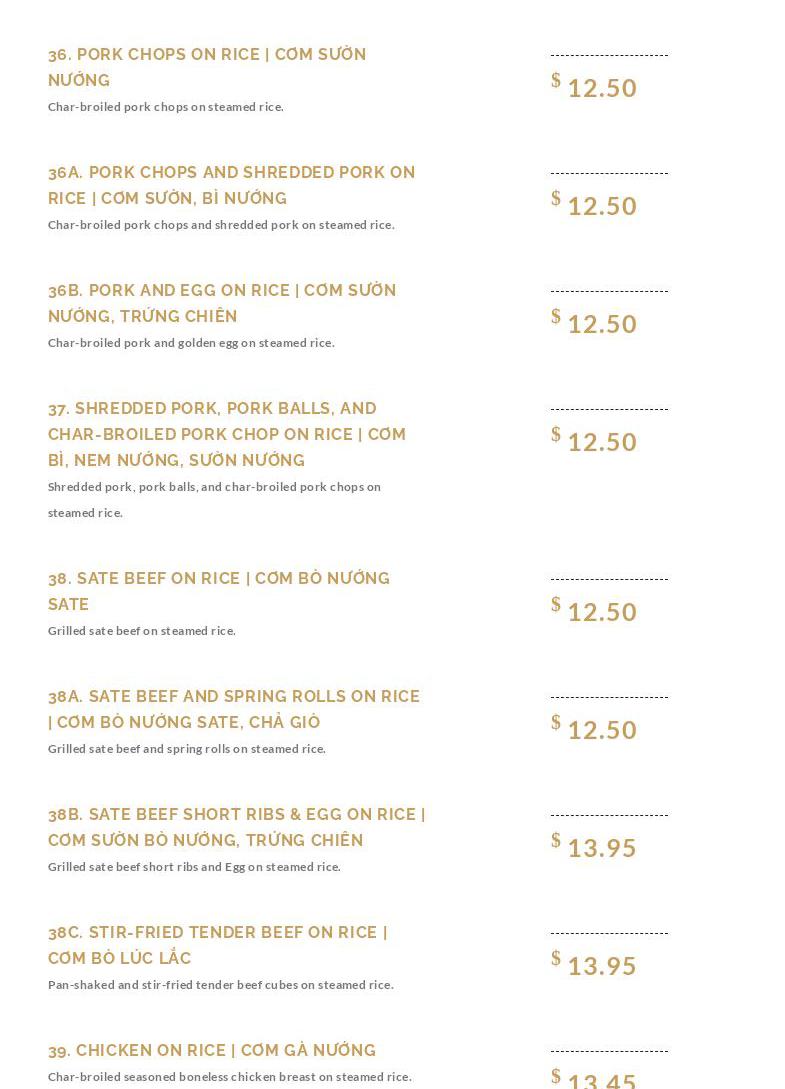Click the "Pan-shaked and stir-fried tender beef cubes" description
Screen dimensions: 785x1089
click(221, 985)
